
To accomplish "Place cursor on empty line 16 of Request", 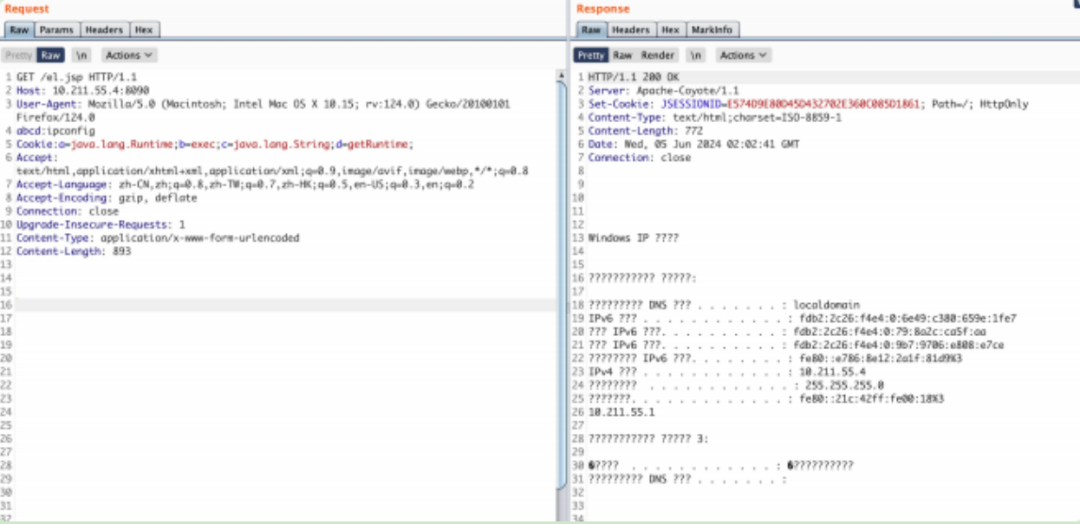I will tap(280, 305).
